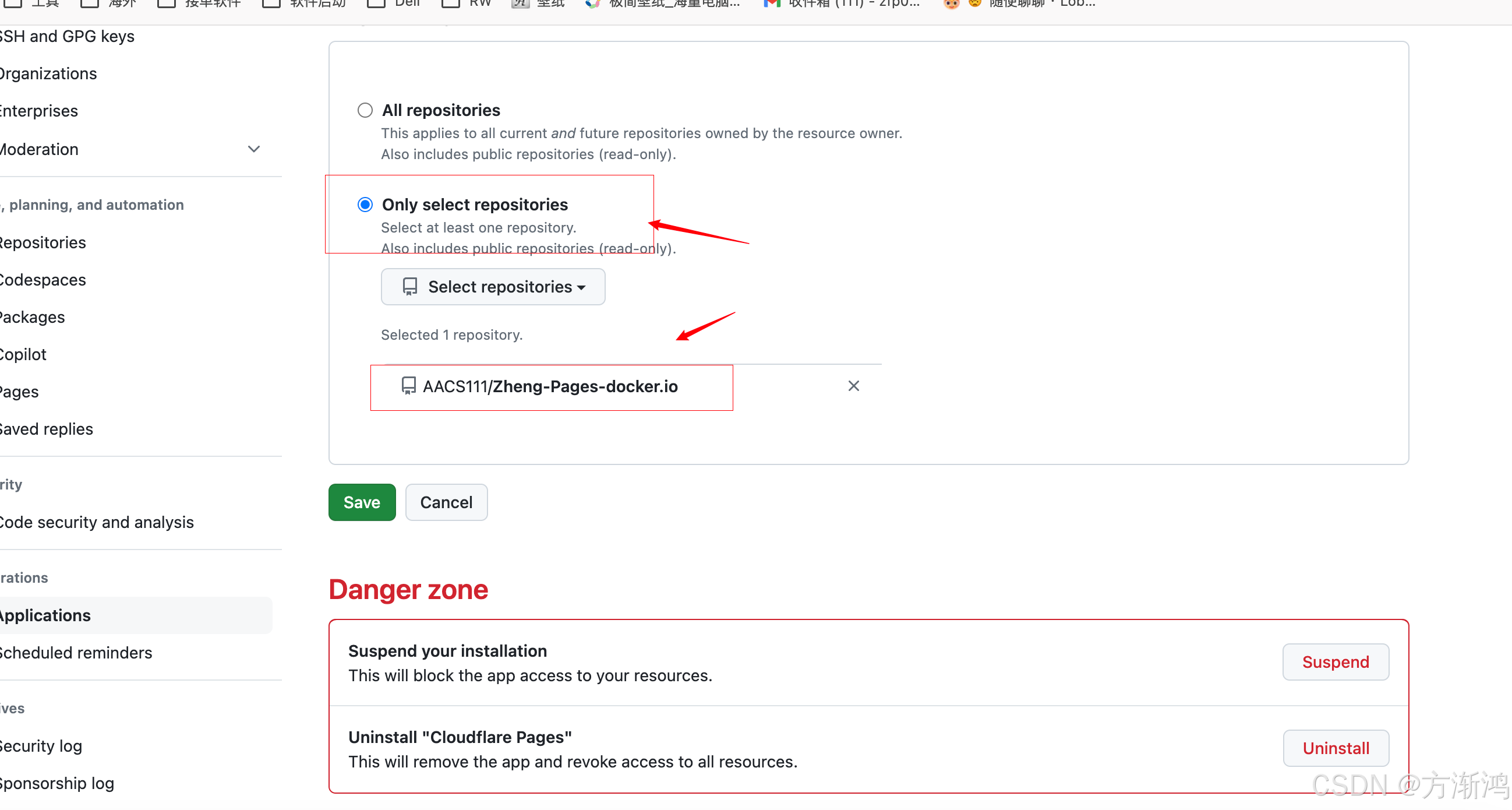The height and width of the screenshot is (810, 1512).
Task: Click the repo icon beside AACS111/Zheng-Pages-docker.io
Action: (408, 386)
